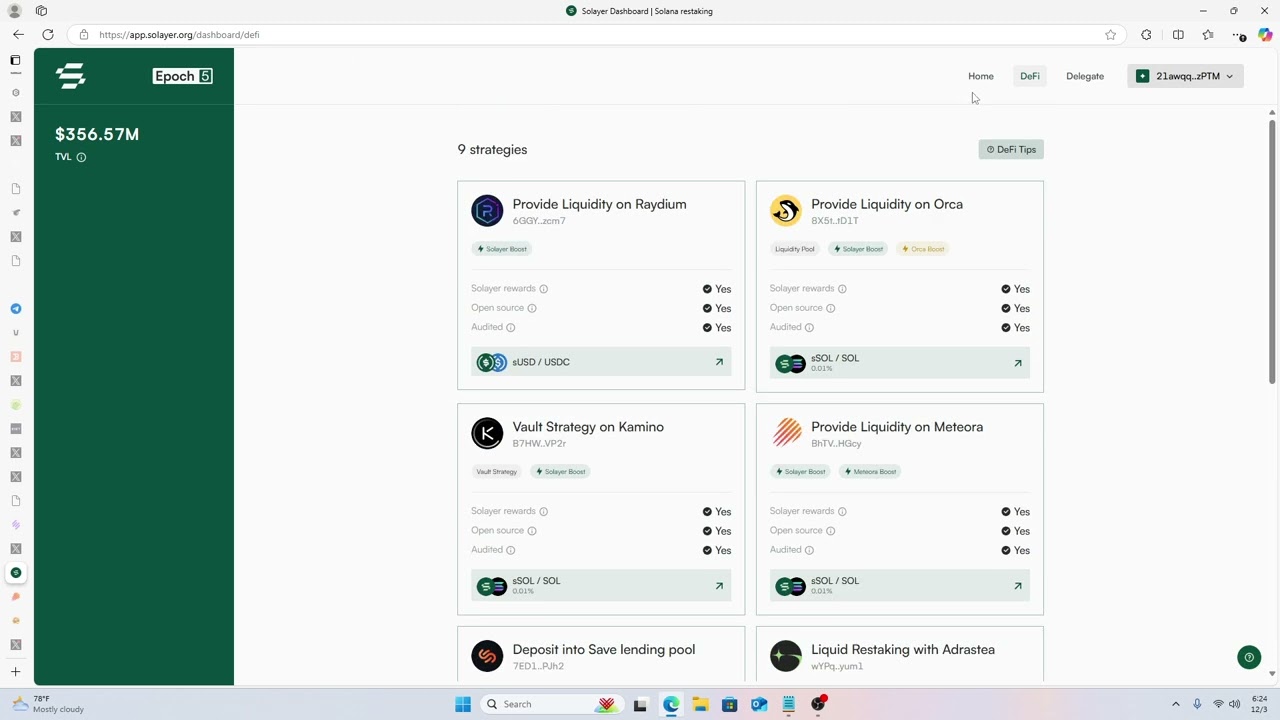Toggle the vertical tabs pane icon

pyautogui.click(x=15, y=60)
